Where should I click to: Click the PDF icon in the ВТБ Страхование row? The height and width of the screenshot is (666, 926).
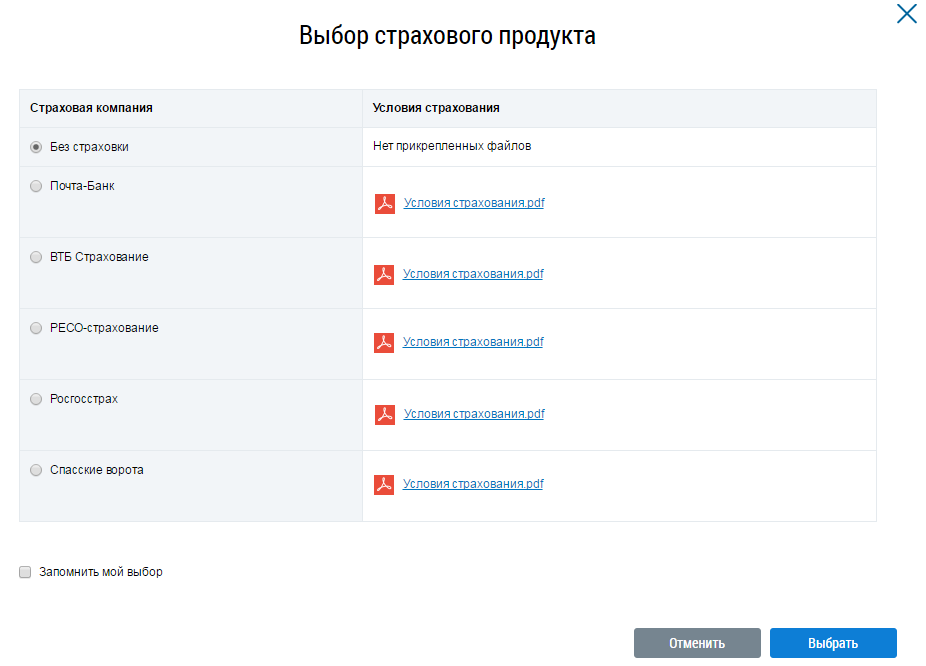pyautogui.click(x=384, y=275)
